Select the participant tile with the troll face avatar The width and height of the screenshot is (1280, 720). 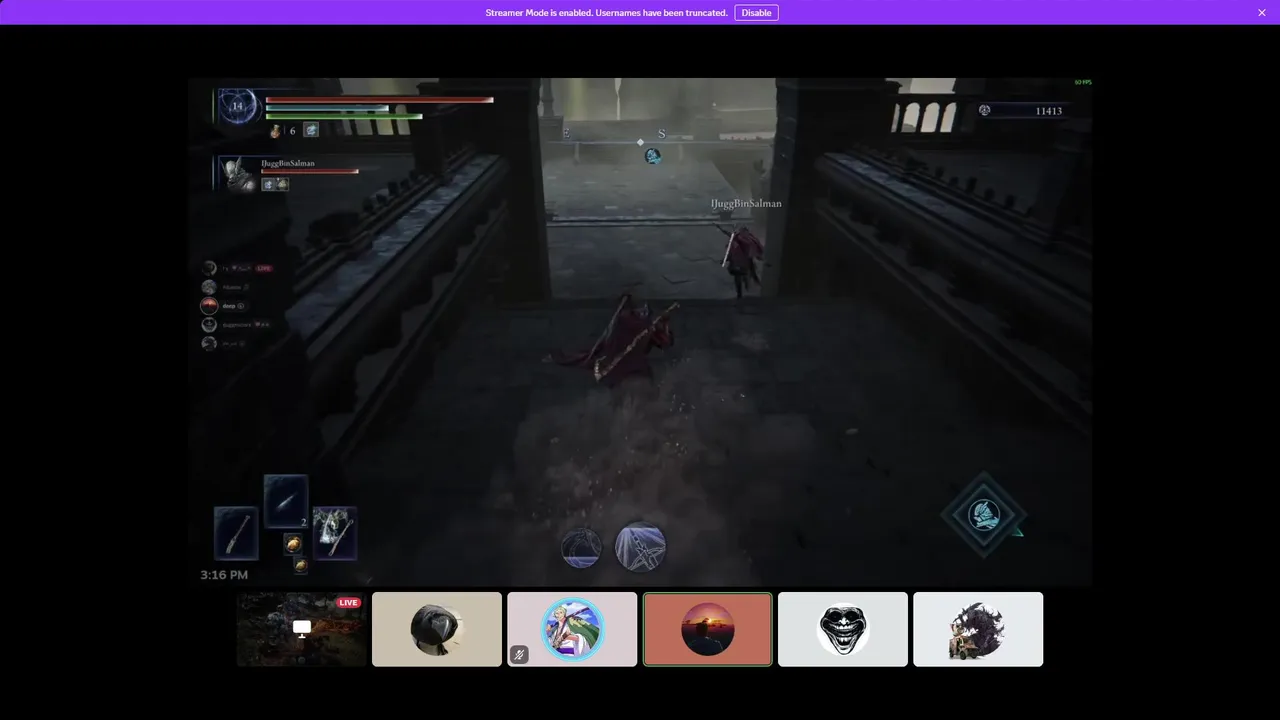point(843,629)
